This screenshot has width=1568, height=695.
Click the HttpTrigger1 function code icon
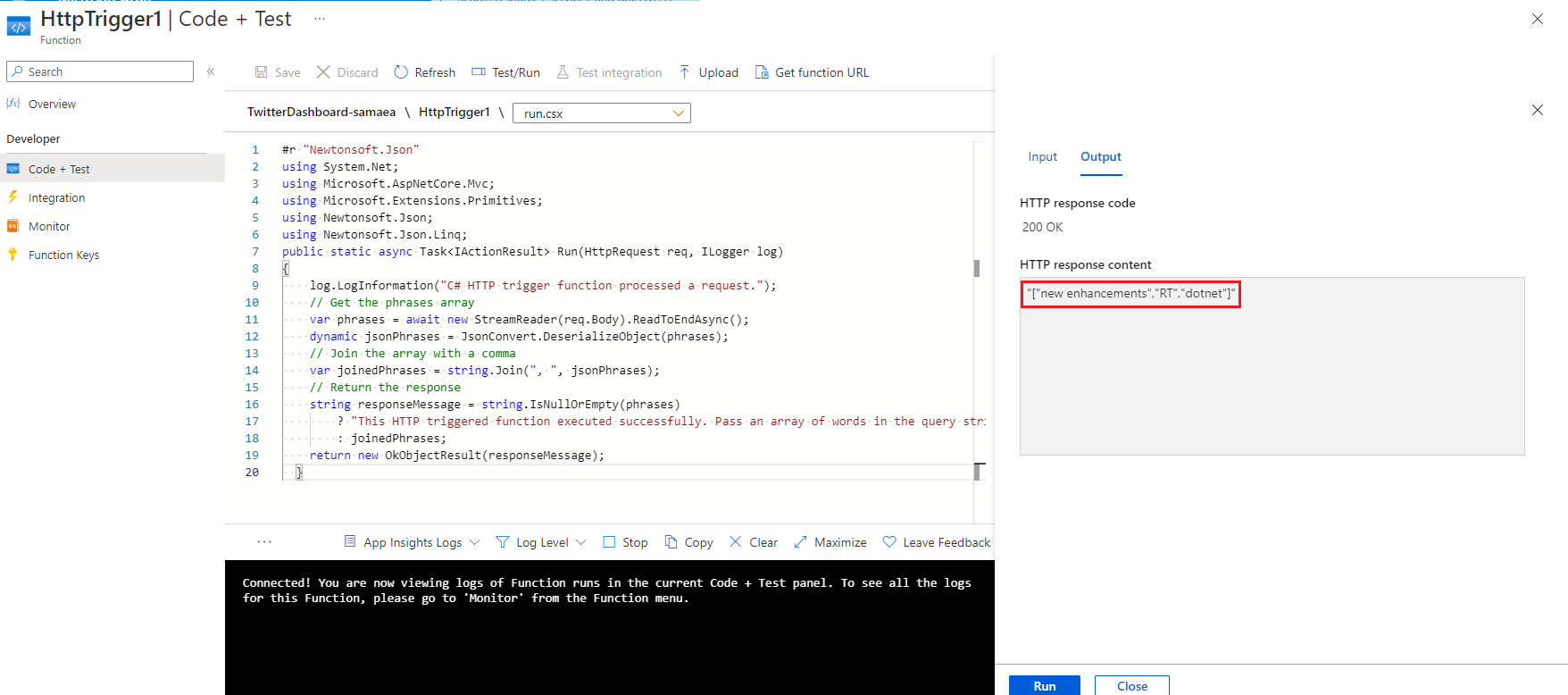point(18,27)
